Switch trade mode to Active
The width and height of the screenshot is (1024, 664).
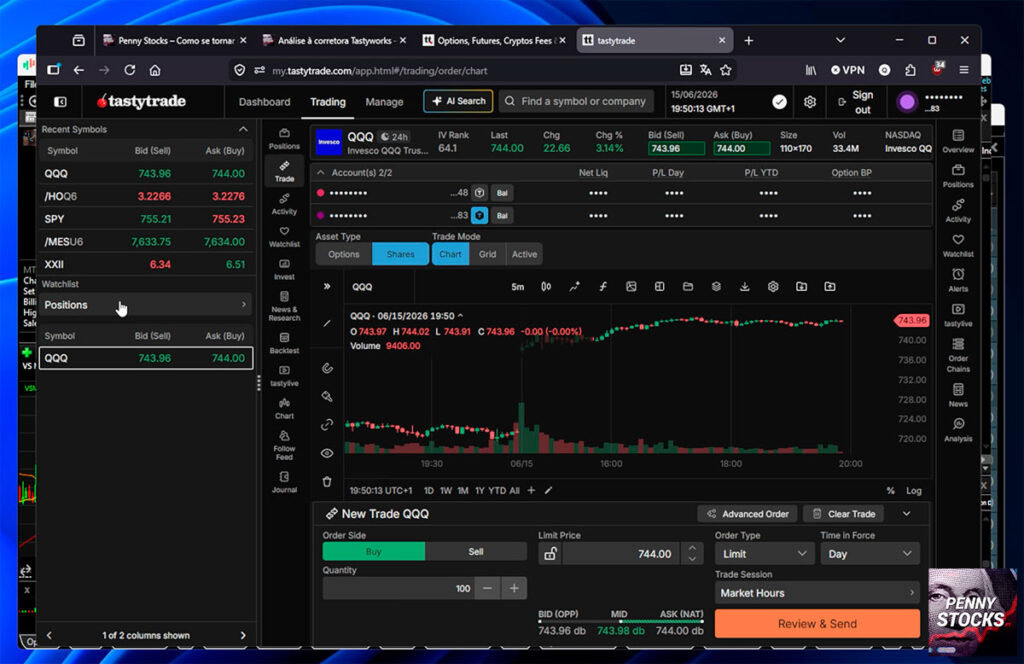(x=524, y=254)
